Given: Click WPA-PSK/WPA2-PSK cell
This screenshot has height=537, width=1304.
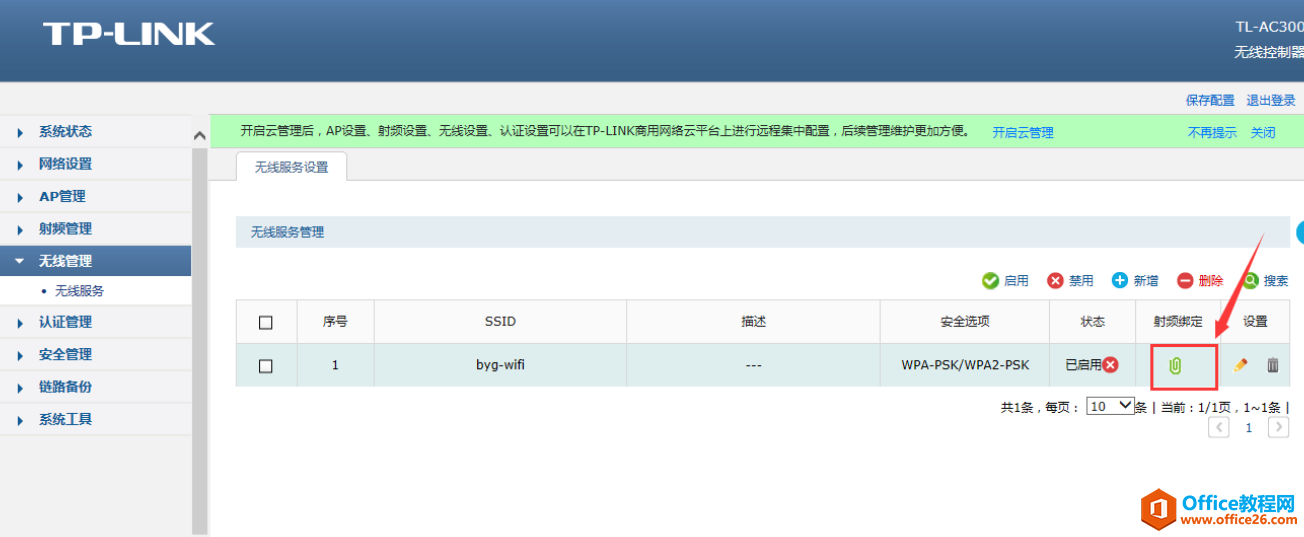Looking at the screenshot, I should coord(965,365).
